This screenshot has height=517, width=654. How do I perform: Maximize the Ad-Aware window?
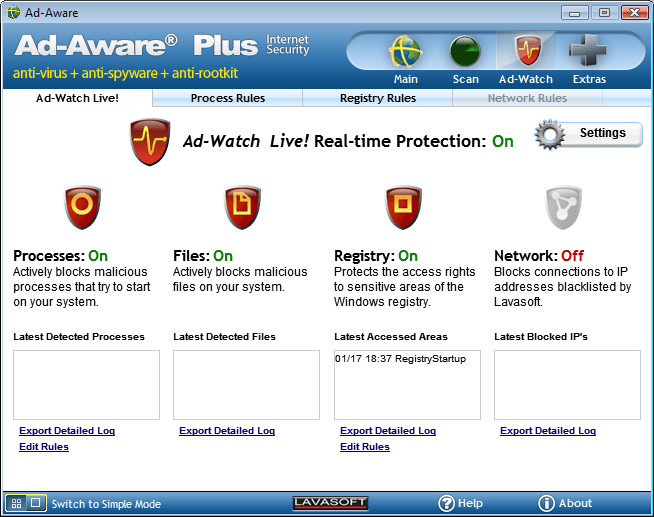pyautogui.click(x=604, y=13)
